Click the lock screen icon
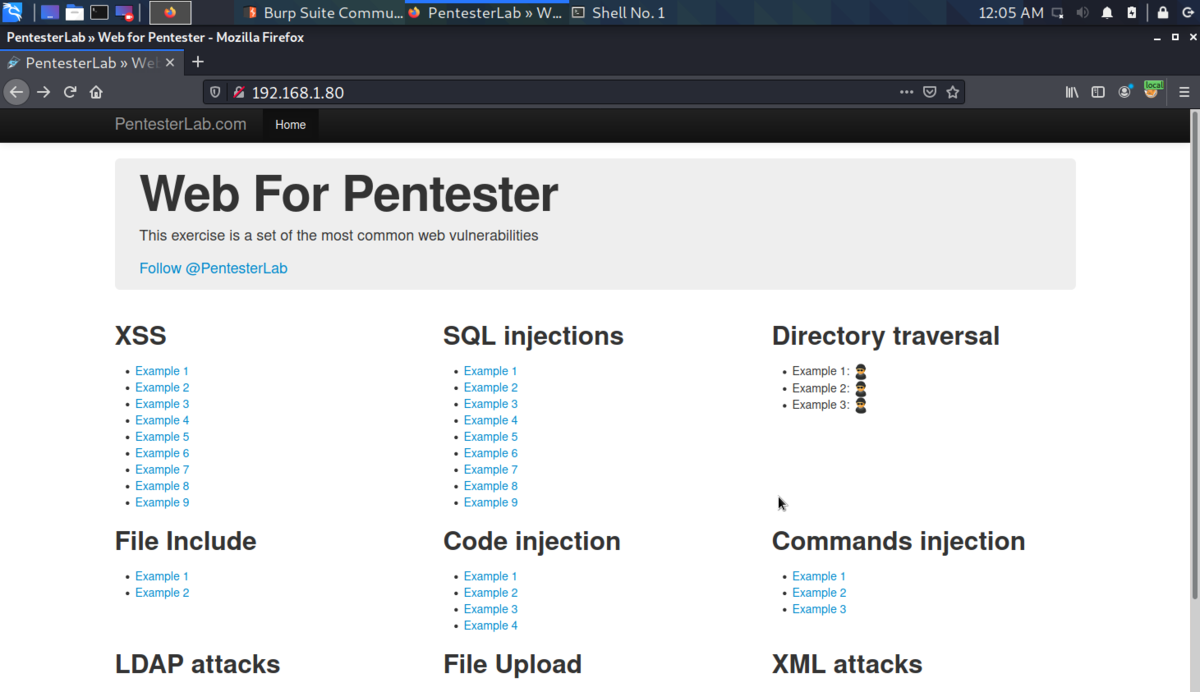This screenshot has width=1200, height=692. pos(1163,13)
